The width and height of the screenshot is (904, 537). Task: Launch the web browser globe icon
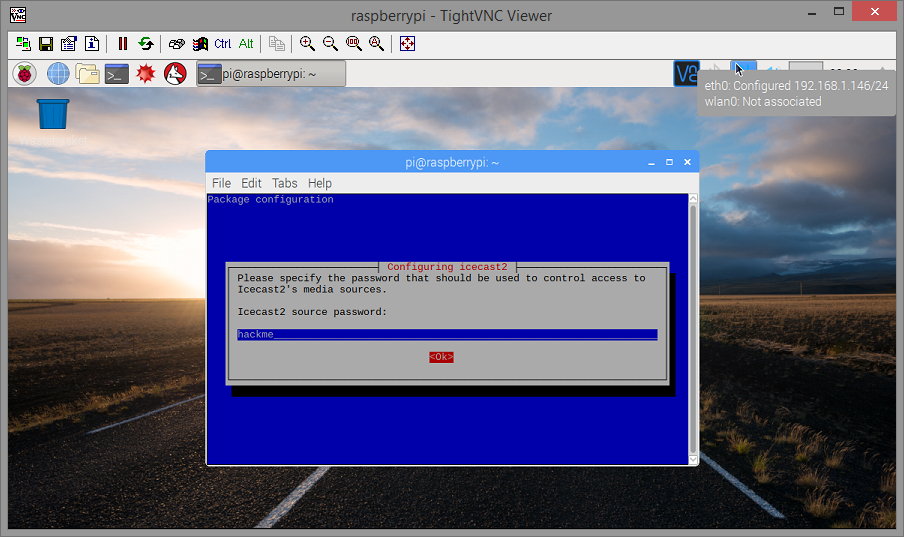point(58,74)
